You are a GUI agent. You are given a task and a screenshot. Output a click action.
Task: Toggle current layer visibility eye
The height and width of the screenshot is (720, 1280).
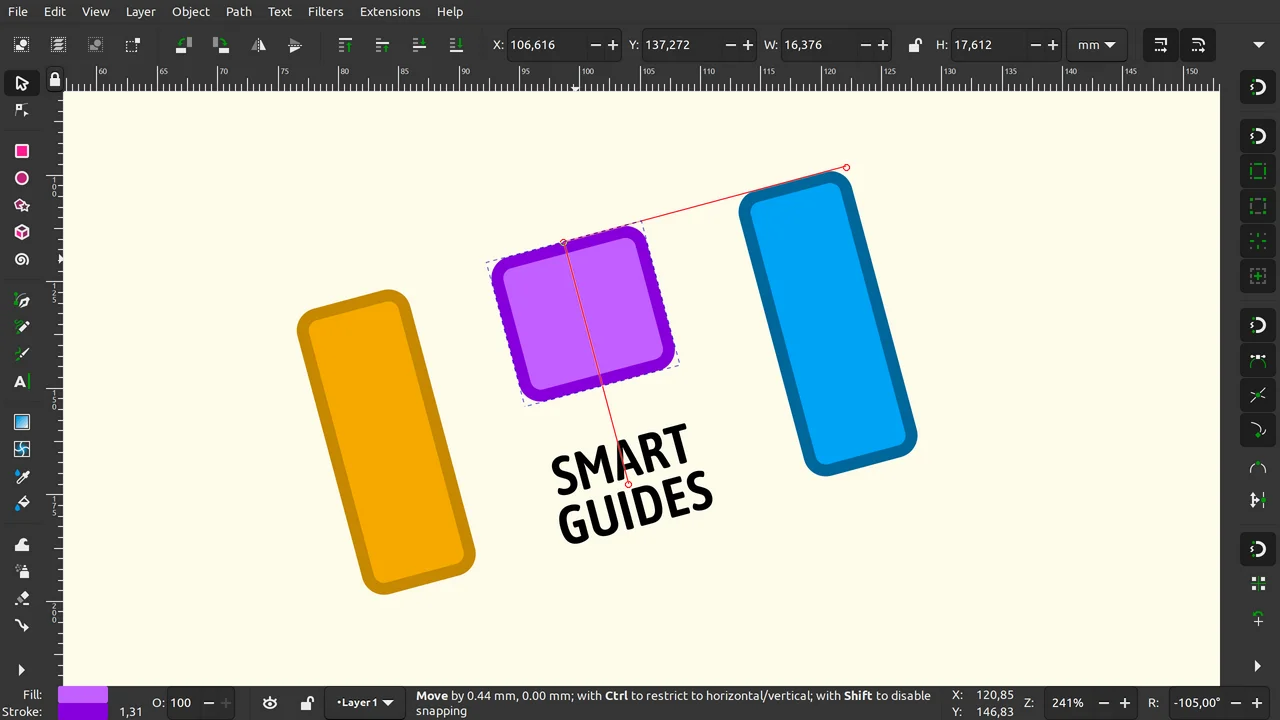point(270,703)
